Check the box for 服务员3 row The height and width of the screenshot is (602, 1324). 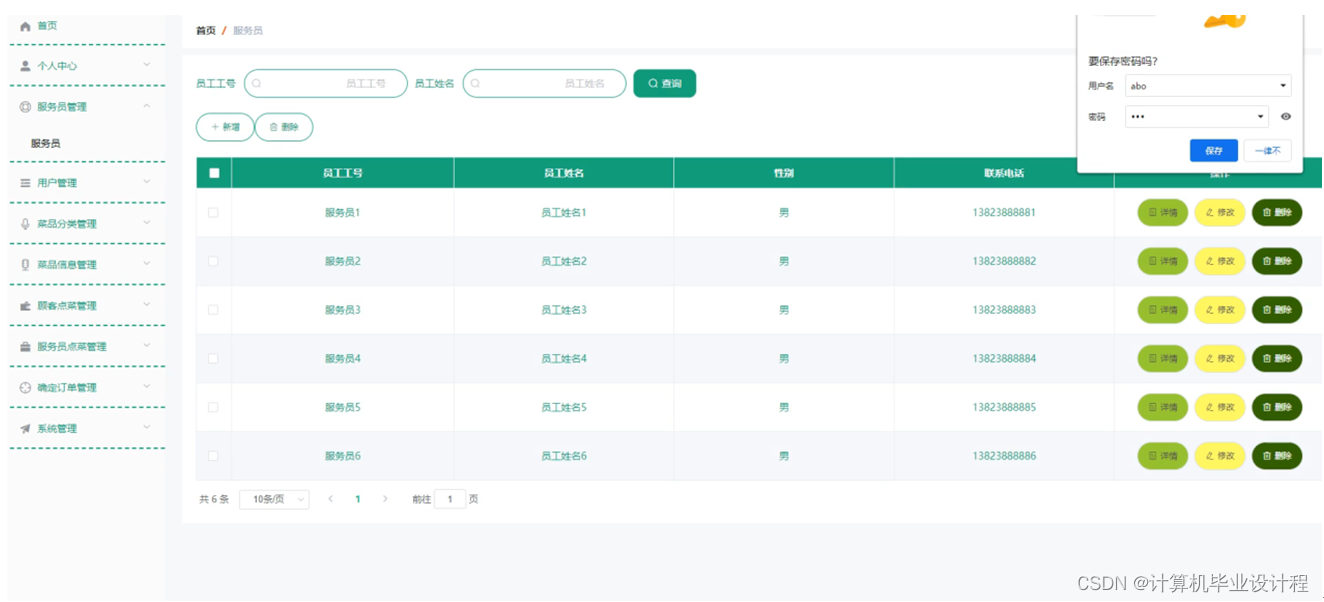(213, 310)
